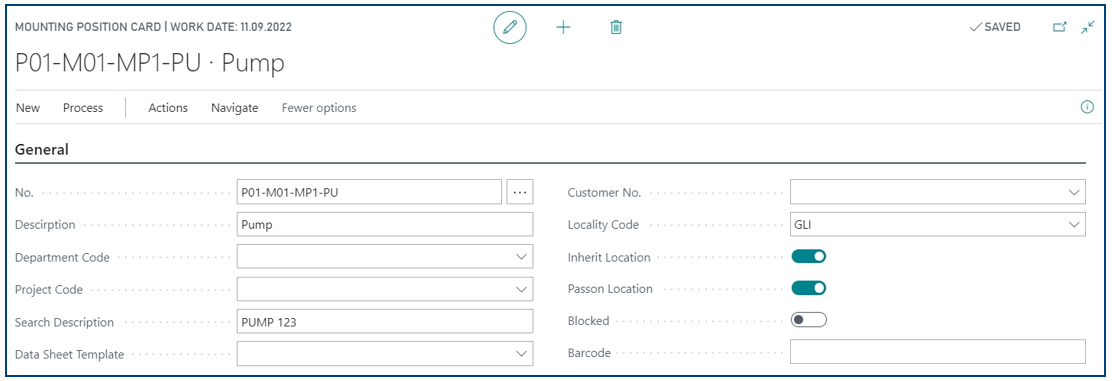The width and height of the screenshot is (1112, 381).
Task: Click the Blocked label
Action: coord(589,321)
